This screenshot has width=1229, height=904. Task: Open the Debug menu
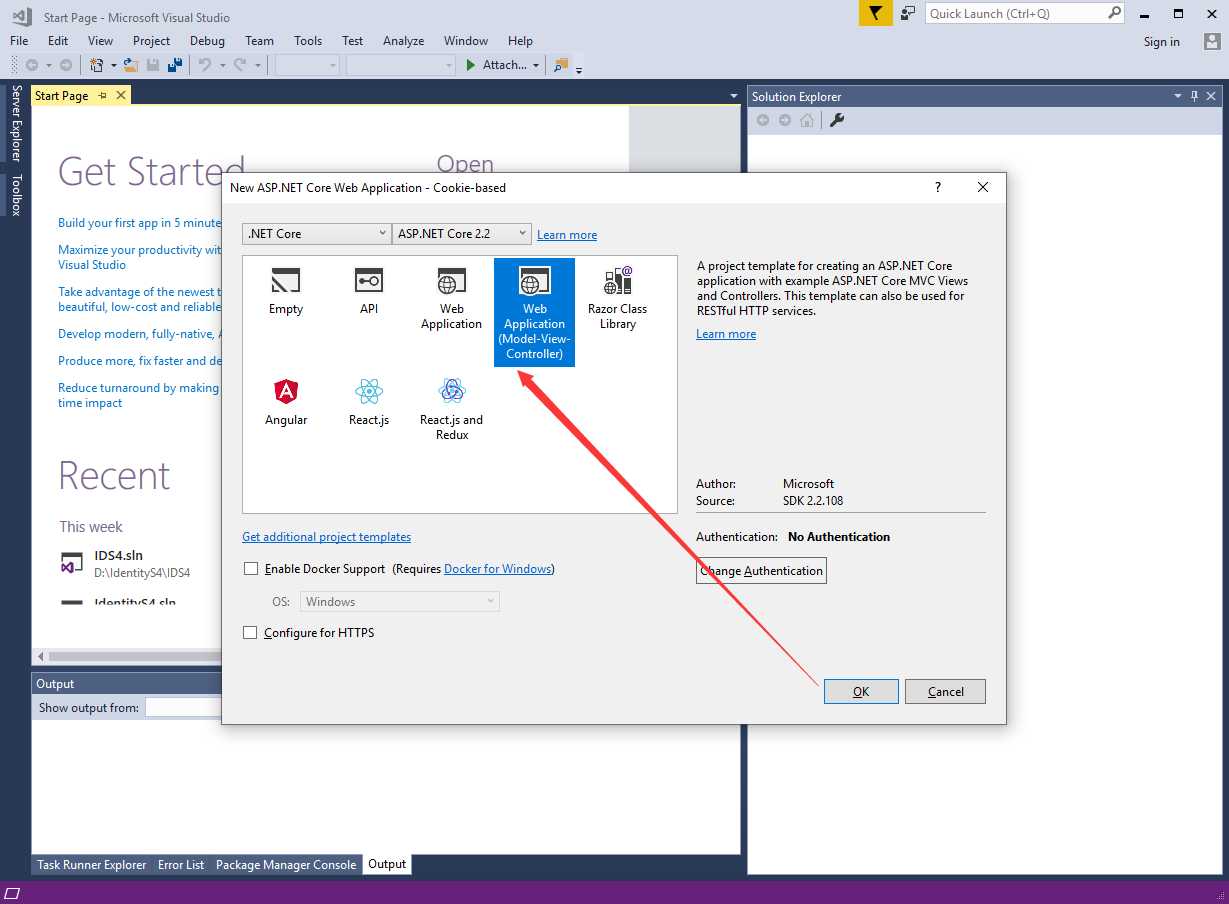coord(207,41)
